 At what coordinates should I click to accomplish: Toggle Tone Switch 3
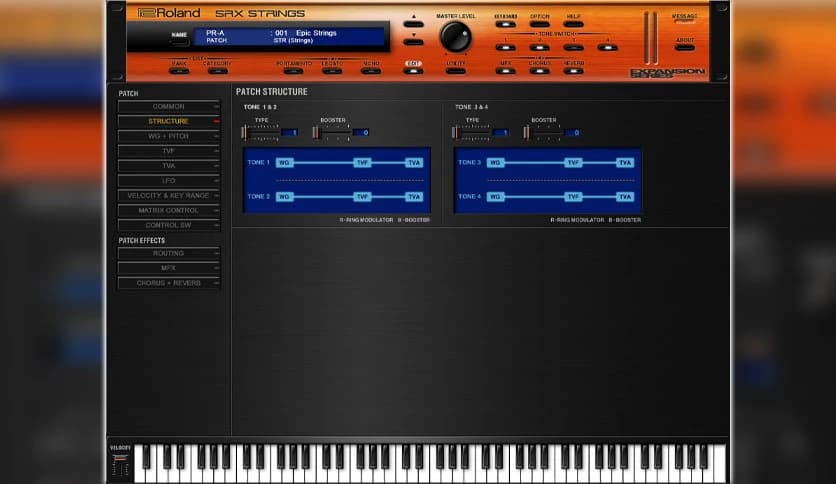coord(574,47)
